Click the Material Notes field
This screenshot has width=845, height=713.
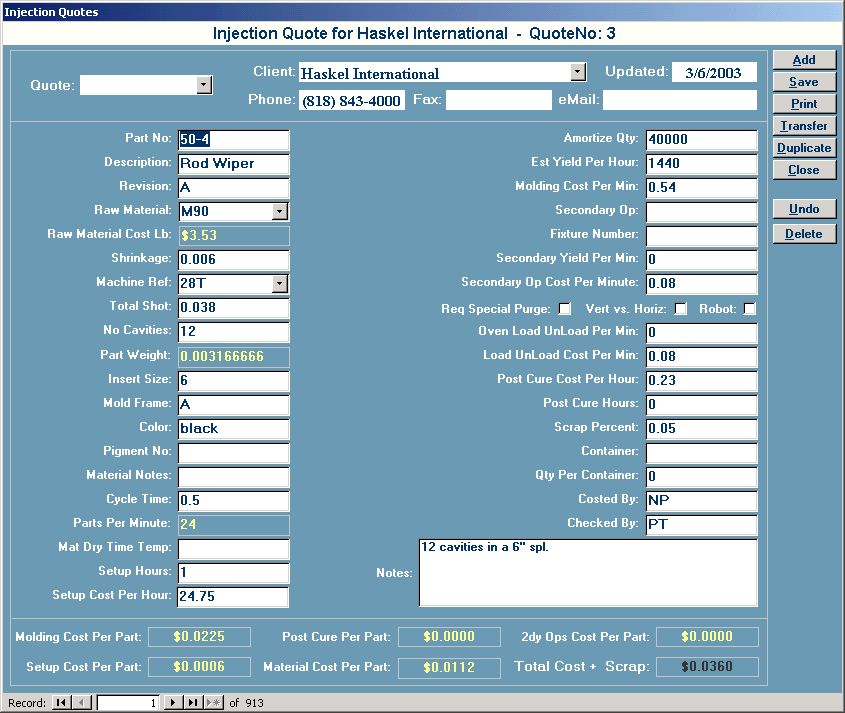pyautogui.click(x=233, y=476)
